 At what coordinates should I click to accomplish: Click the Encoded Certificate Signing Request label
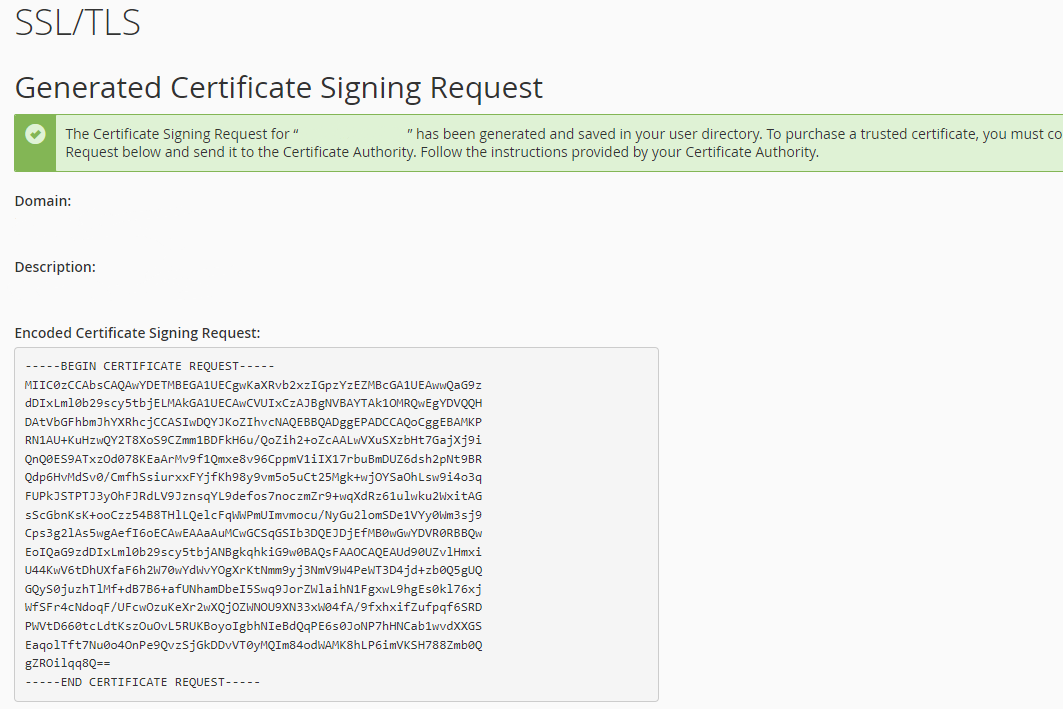pyautogui.click(x=138, y=333)
